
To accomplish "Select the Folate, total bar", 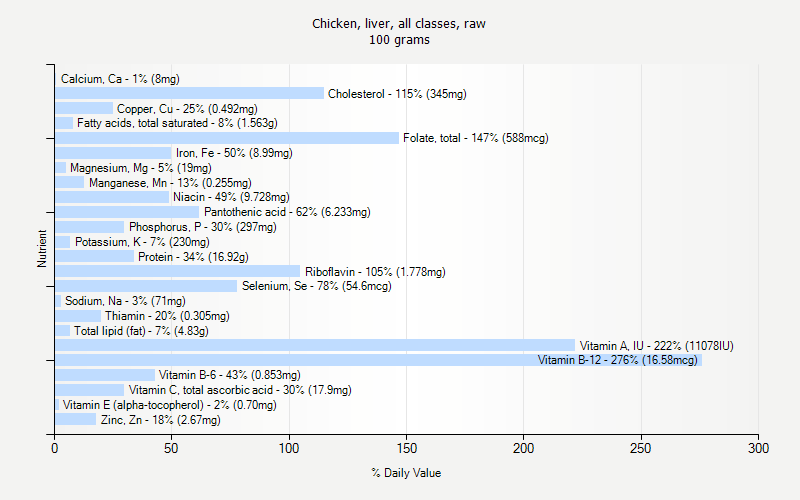I will point(227,138).
